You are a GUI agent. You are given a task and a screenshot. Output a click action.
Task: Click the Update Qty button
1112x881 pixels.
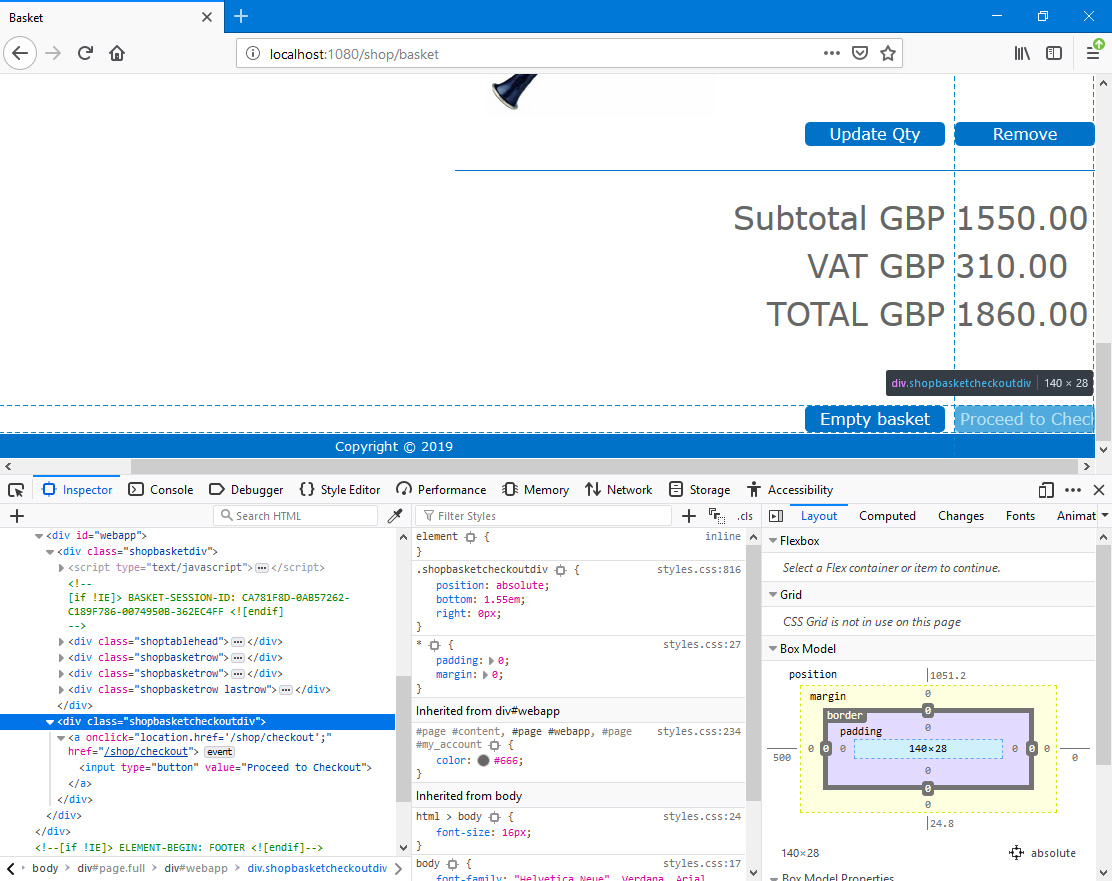click(874, 134)
